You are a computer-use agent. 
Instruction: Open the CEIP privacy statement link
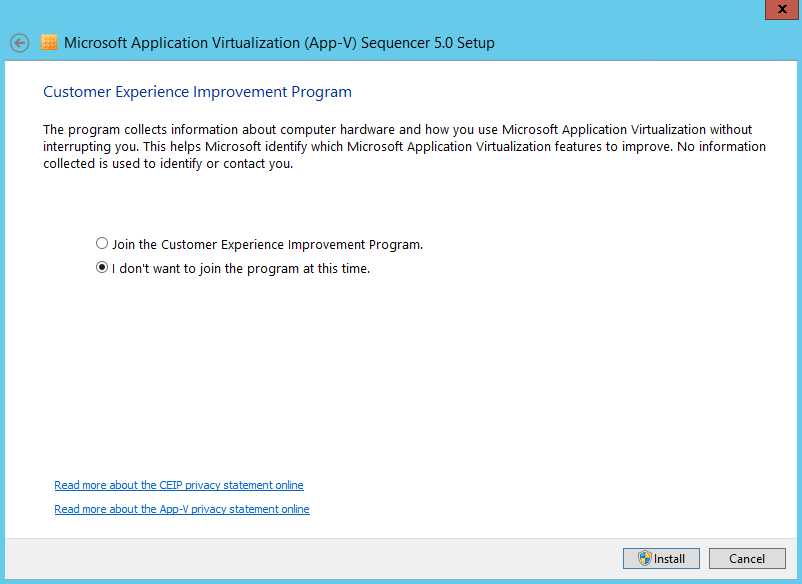[x=179, y=485]
